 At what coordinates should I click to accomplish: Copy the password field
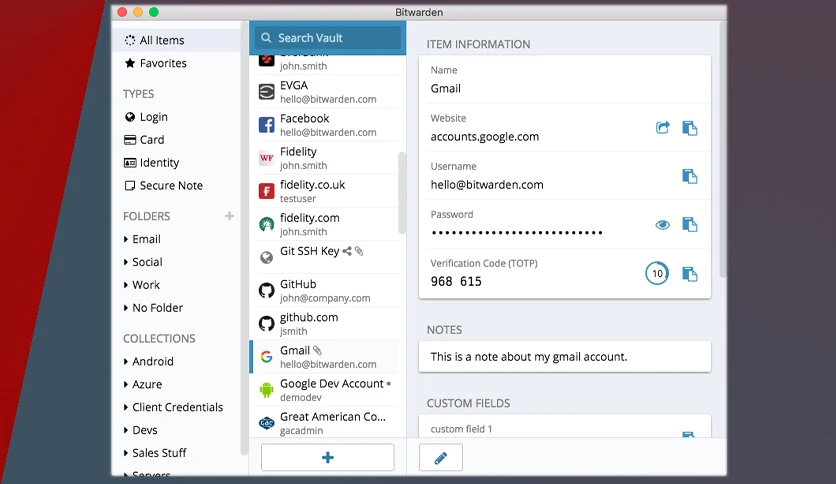tap(689, 224)
